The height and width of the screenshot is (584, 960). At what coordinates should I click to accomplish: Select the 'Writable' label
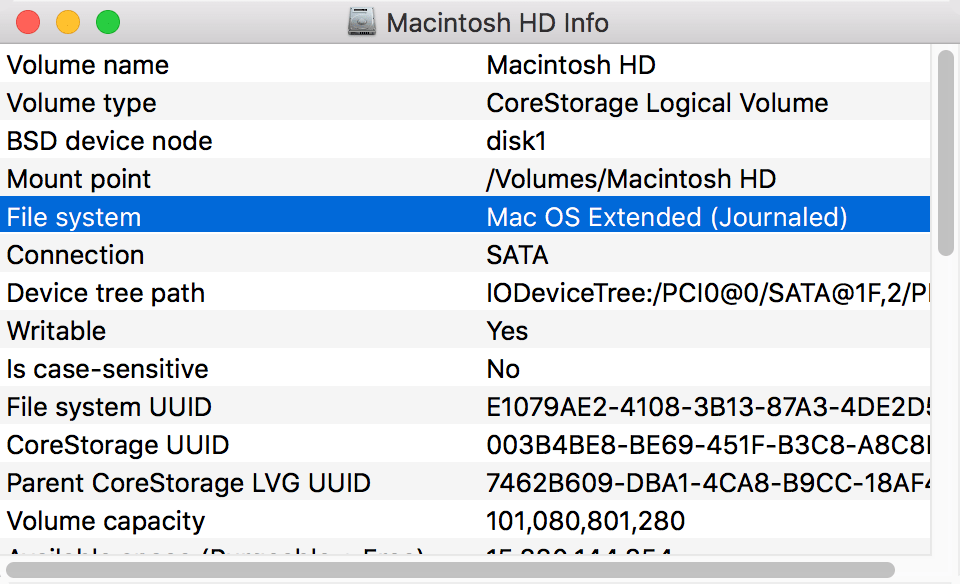56,331
